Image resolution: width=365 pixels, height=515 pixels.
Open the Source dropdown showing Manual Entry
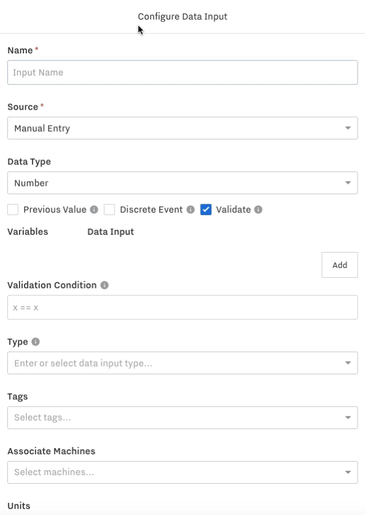coord(182,128)
